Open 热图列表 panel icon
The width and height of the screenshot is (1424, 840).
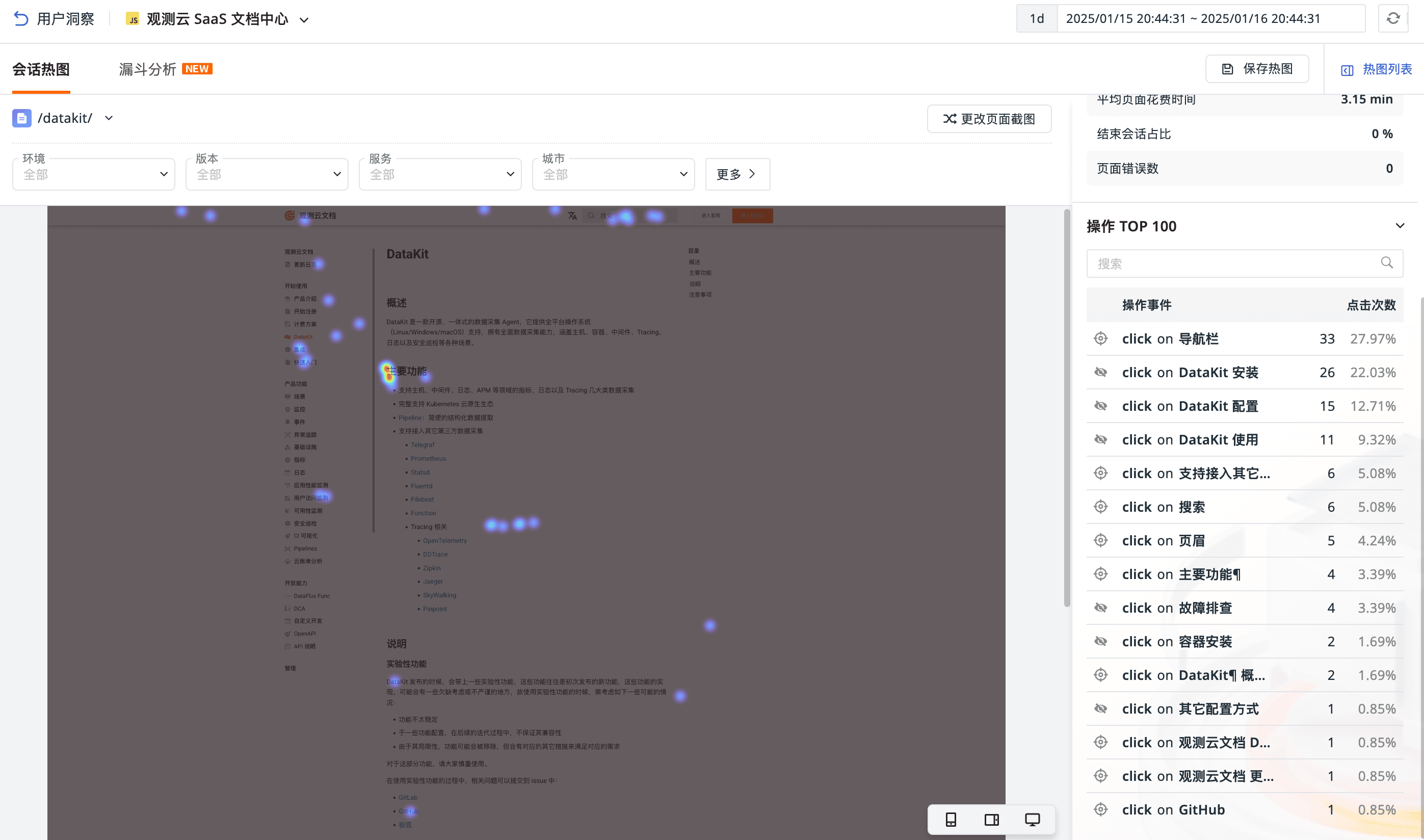tap(1347, 70)
